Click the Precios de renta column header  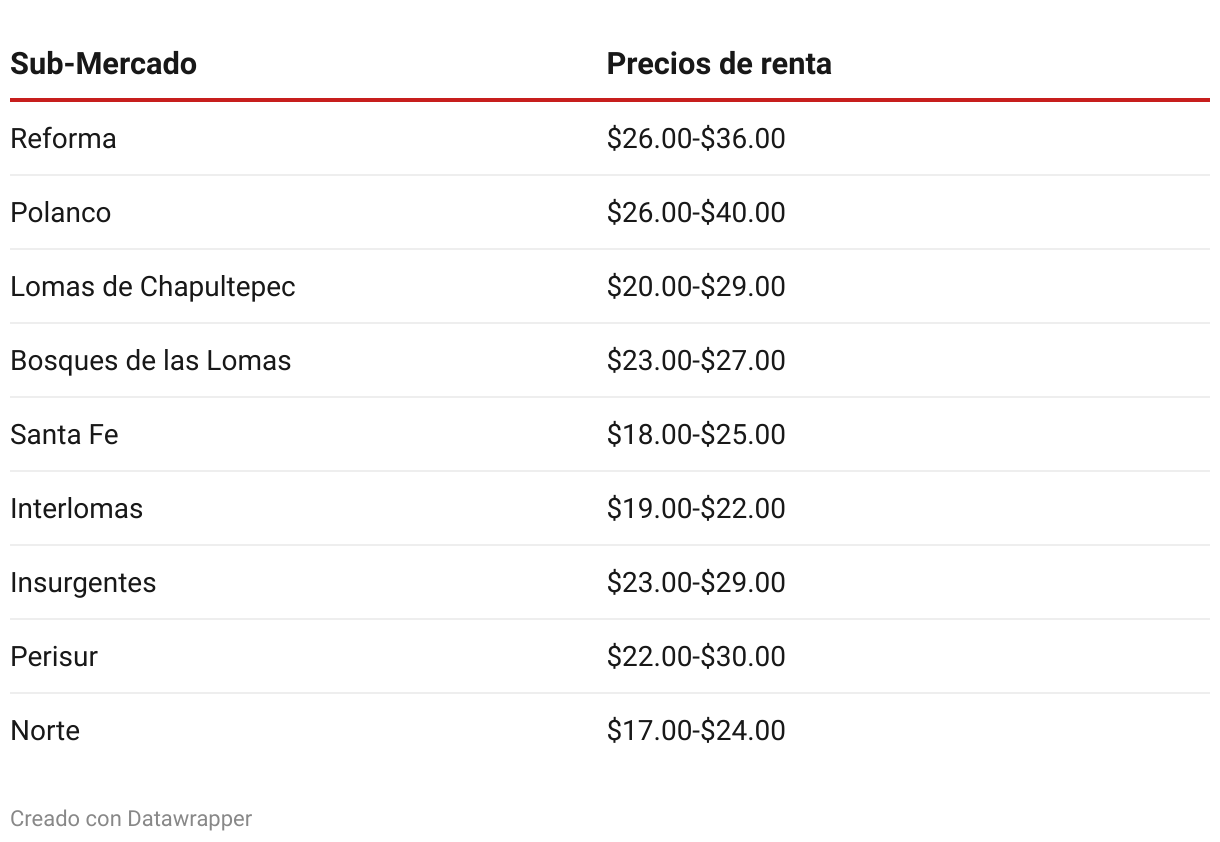pyautogui.click(x=719, y=64)
